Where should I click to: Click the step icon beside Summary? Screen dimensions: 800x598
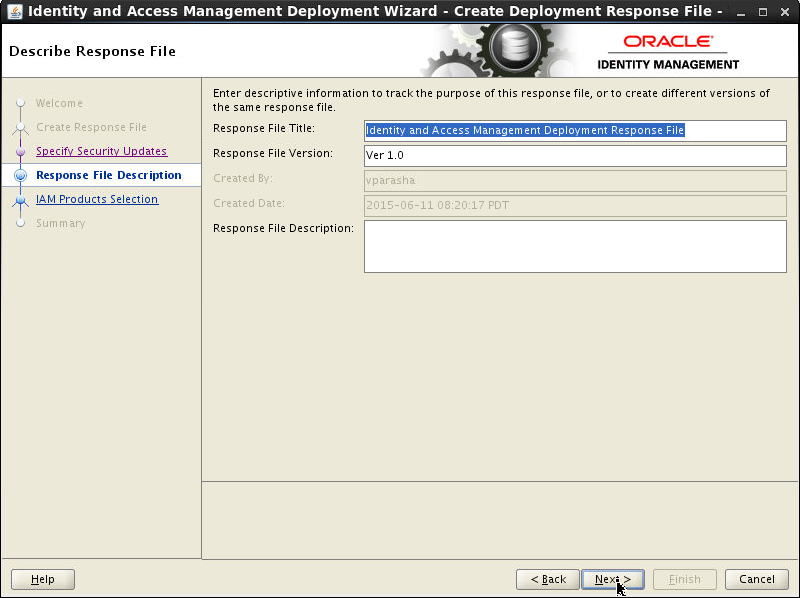21,223
